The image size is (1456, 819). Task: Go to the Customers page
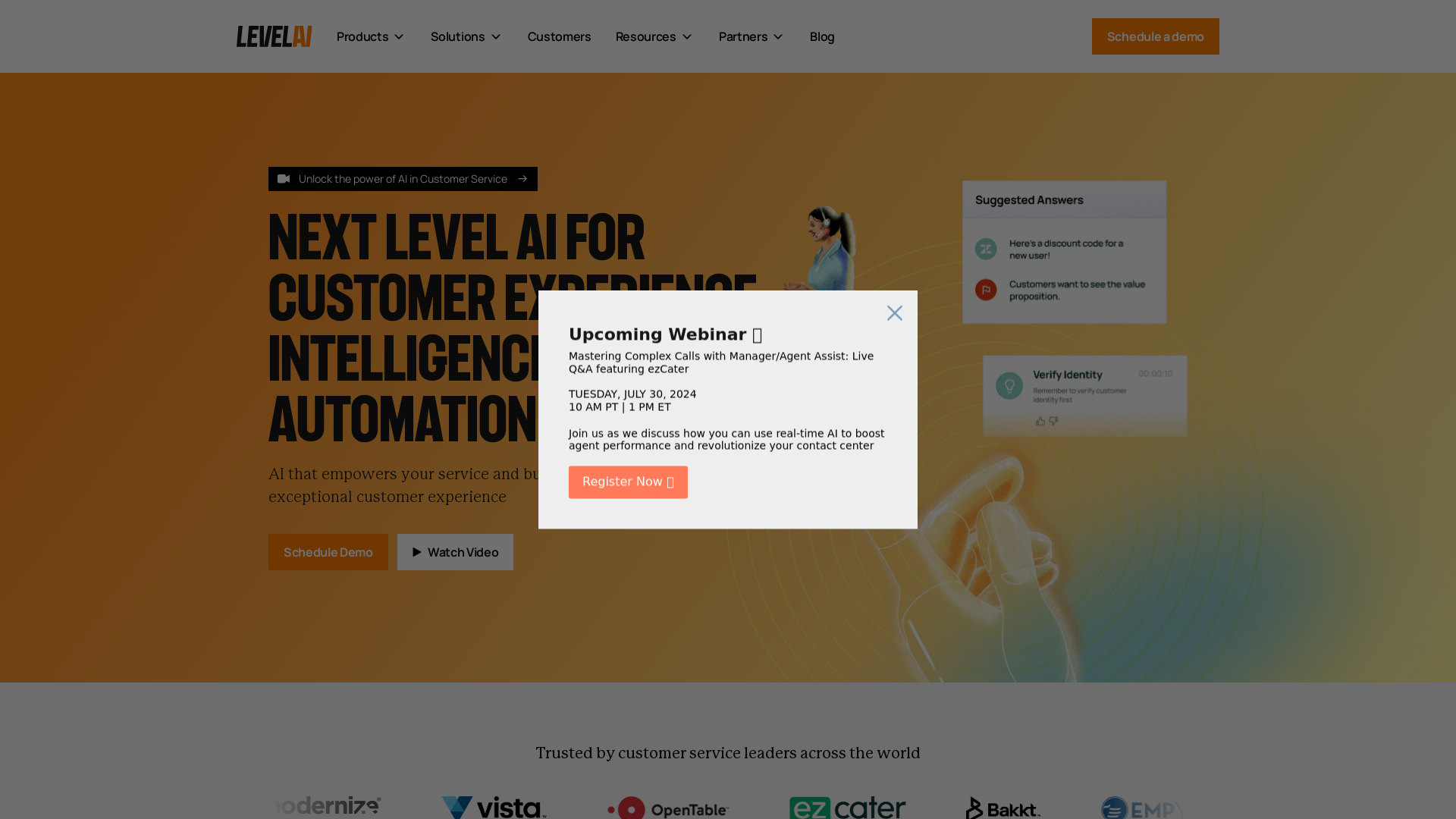(559, 36)
